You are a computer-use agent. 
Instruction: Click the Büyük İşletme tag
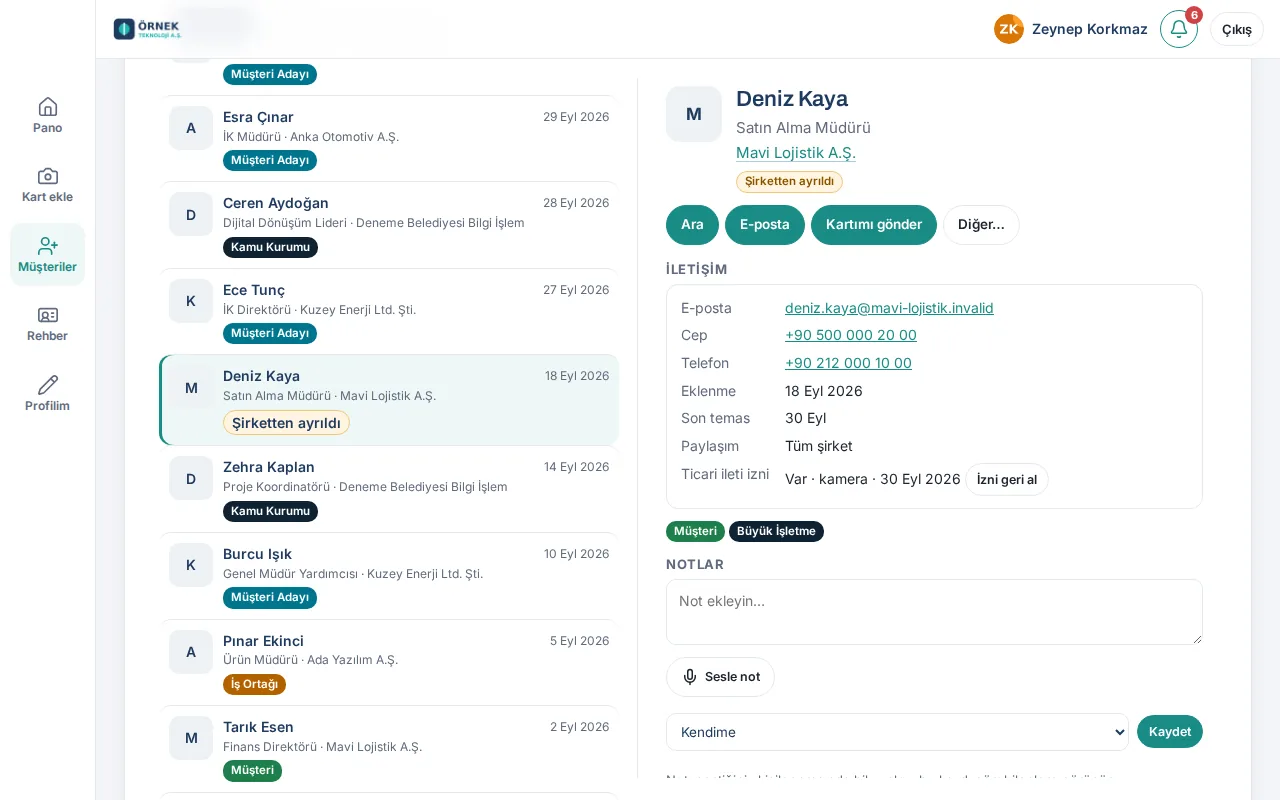776,531
